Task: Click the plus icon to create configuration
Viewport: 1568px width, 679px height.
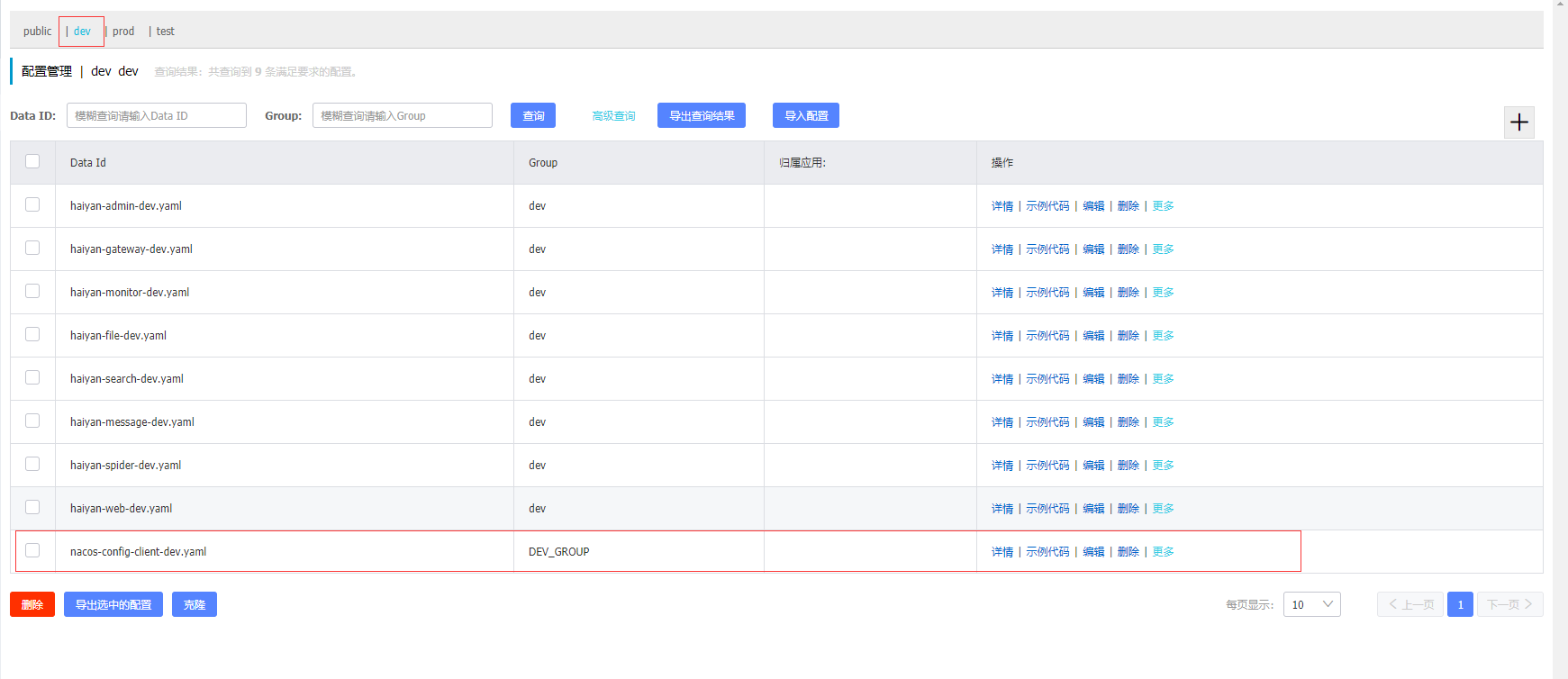Action: coord(1519,122)
